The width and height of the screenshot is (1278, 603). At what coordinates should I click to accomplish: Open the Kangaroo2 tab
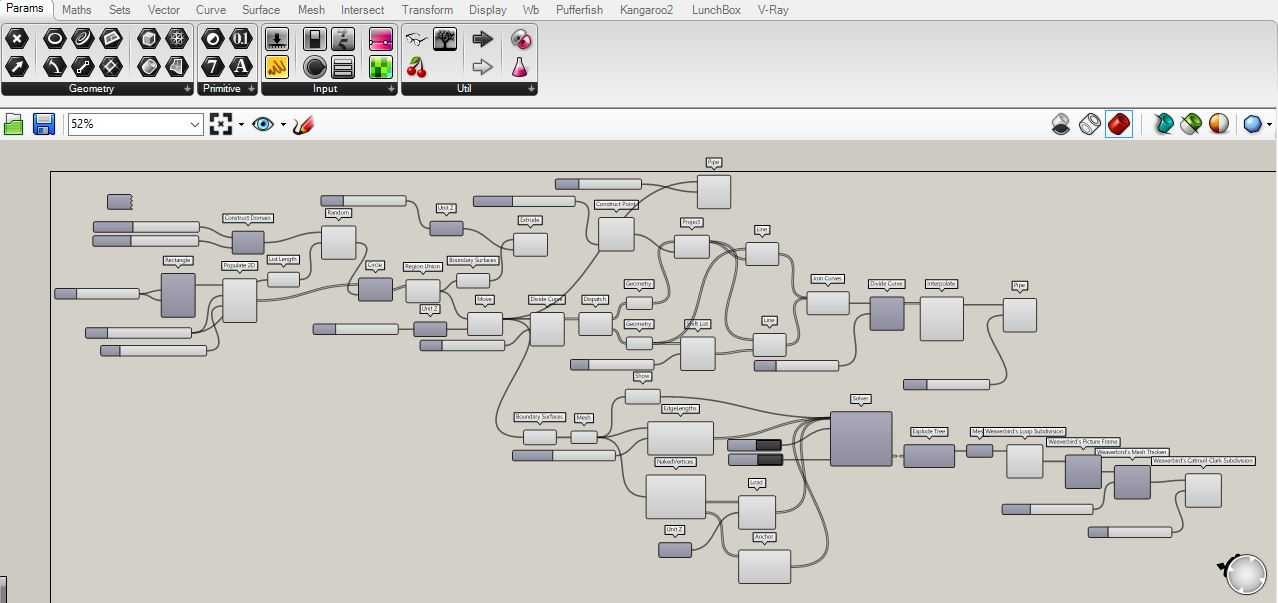(646, 10)
